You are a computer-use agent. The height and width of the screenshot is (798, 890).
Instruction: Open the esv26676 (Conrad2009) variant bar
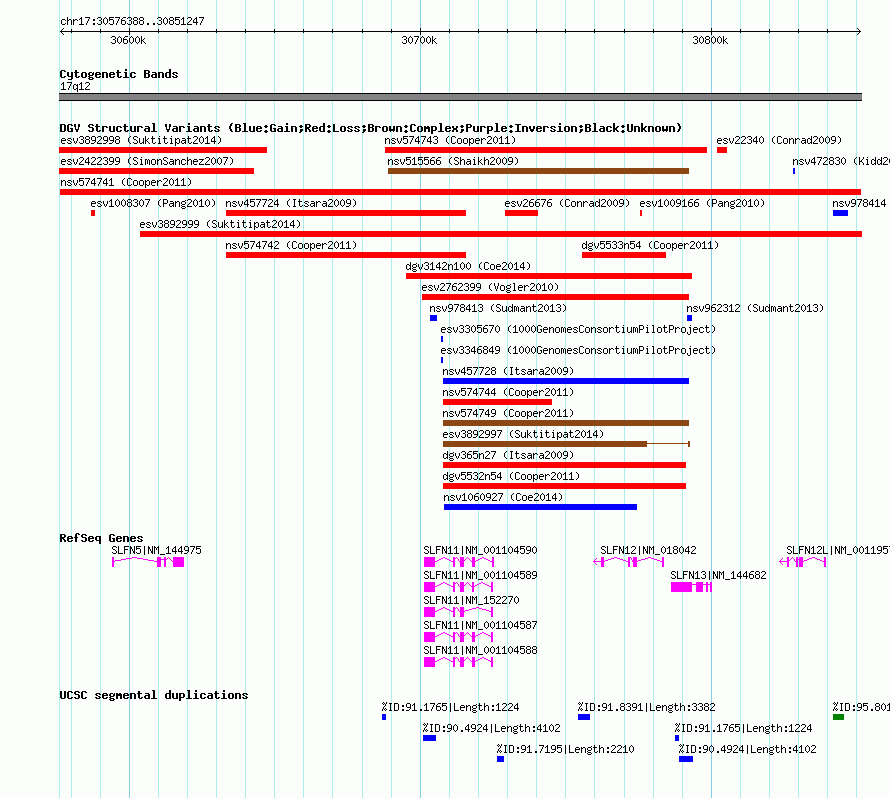coord(521,213)
